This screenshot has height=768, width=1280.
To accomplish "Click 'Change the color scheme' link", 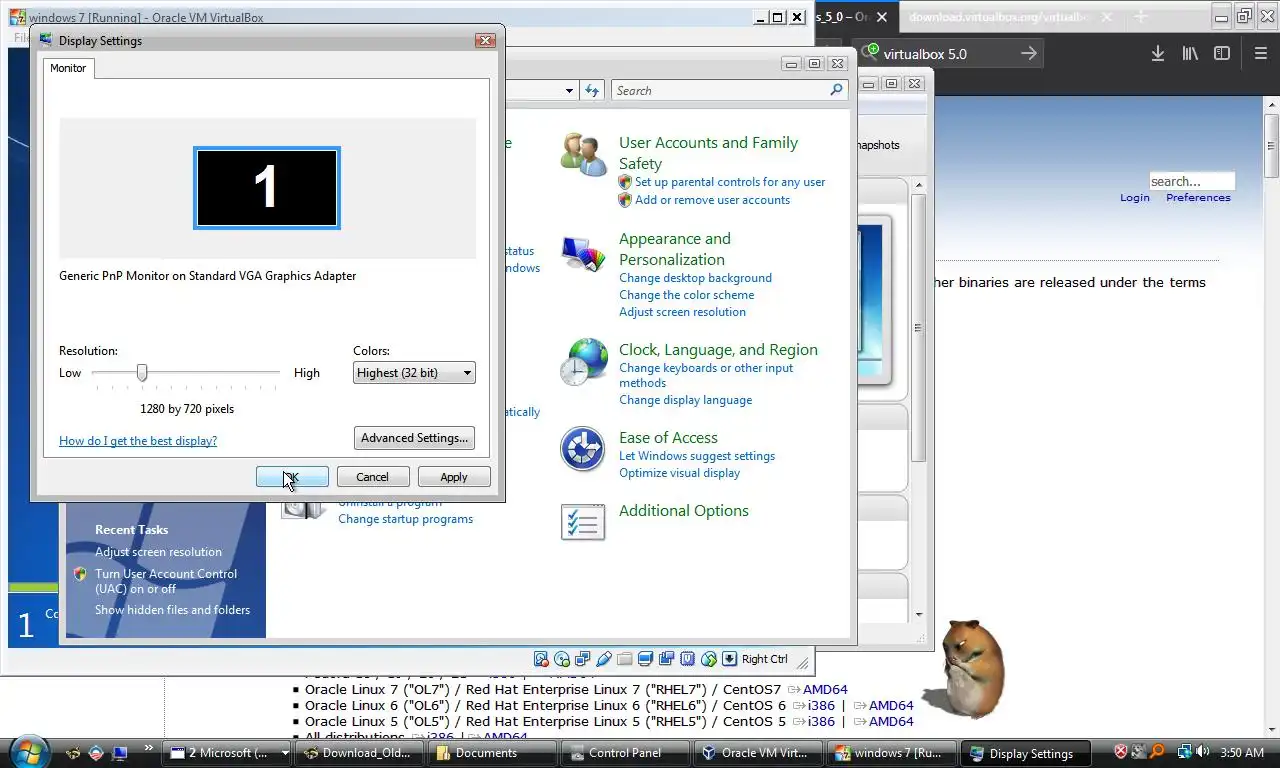I will (x=687, y=295).
